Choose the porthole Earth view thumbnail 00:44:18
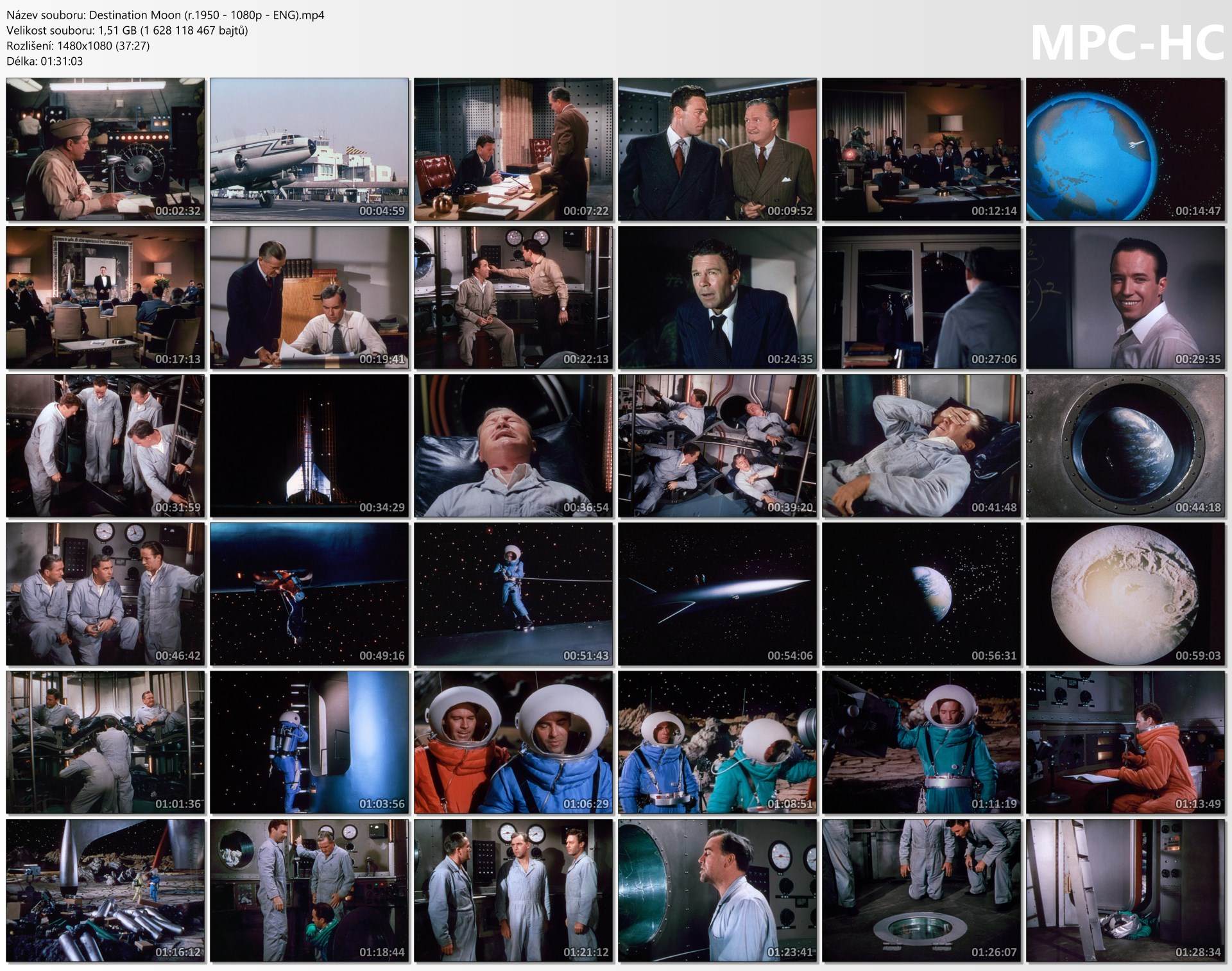Screen dimensions: 1232x971 pos(1125,446)
